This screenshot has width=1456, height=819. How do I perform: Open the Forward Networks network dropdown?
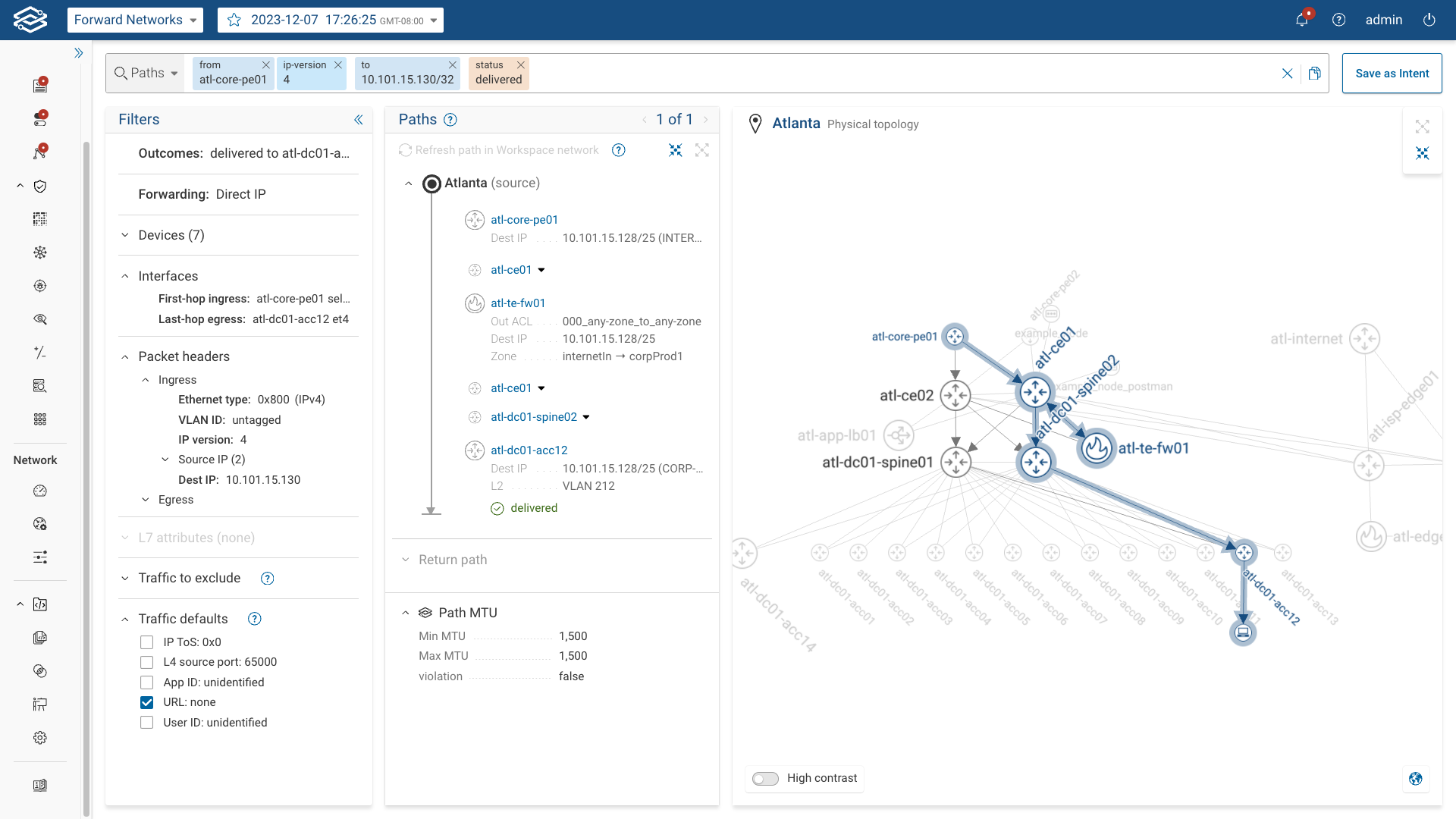coord(136,20)
